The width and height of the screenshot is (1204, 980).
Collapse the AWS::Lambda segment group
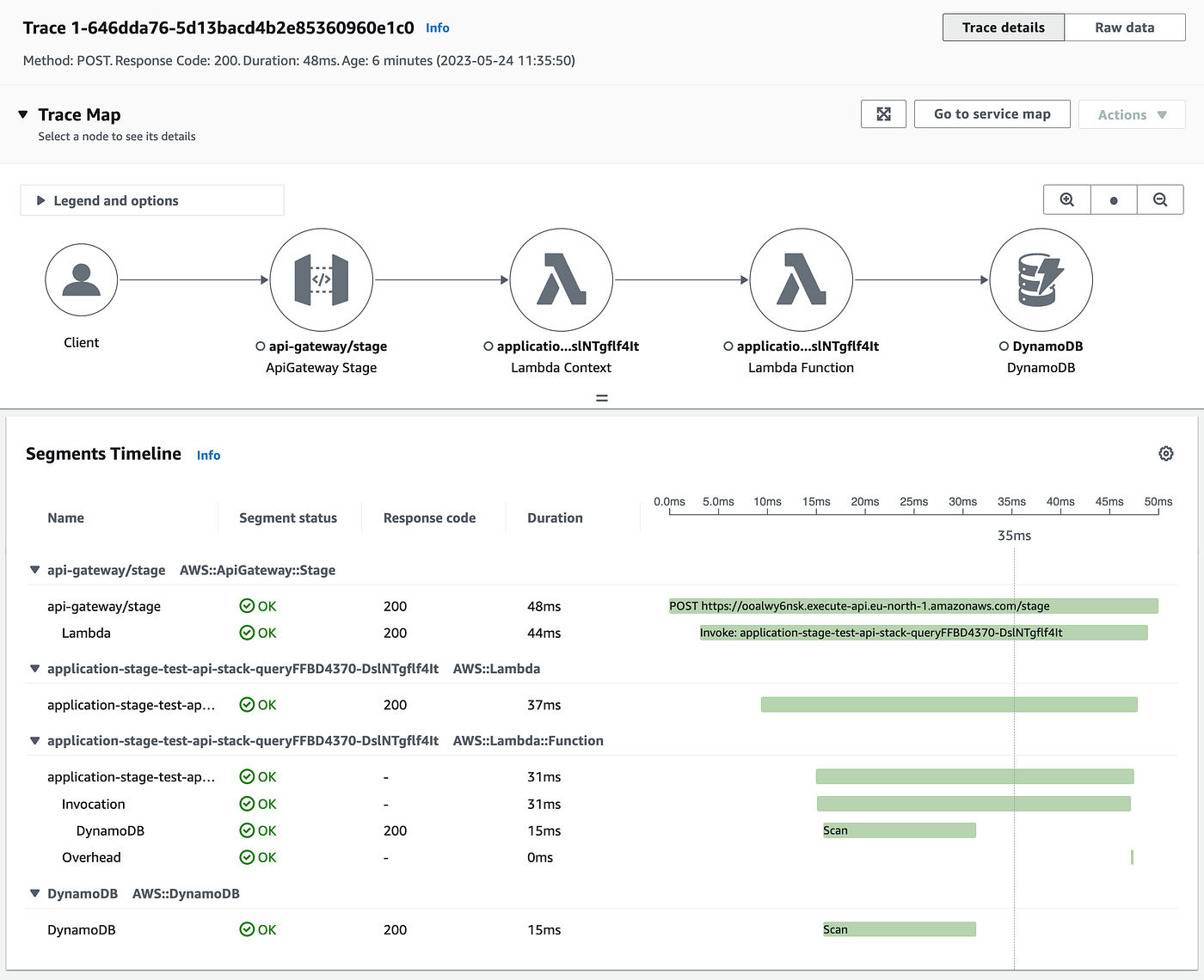[35, 669]
